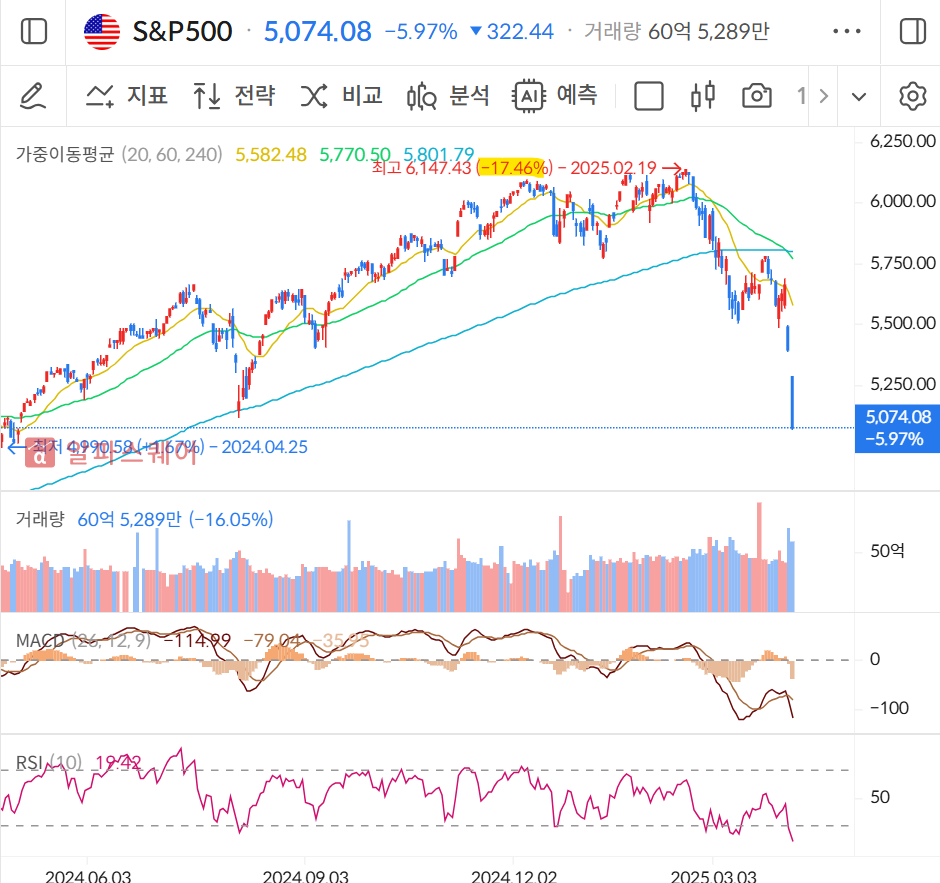The height and width of the screenshot is (883, 940).
Task: Take a chart snapshot with camera icon
Action: tap(757, 96)
